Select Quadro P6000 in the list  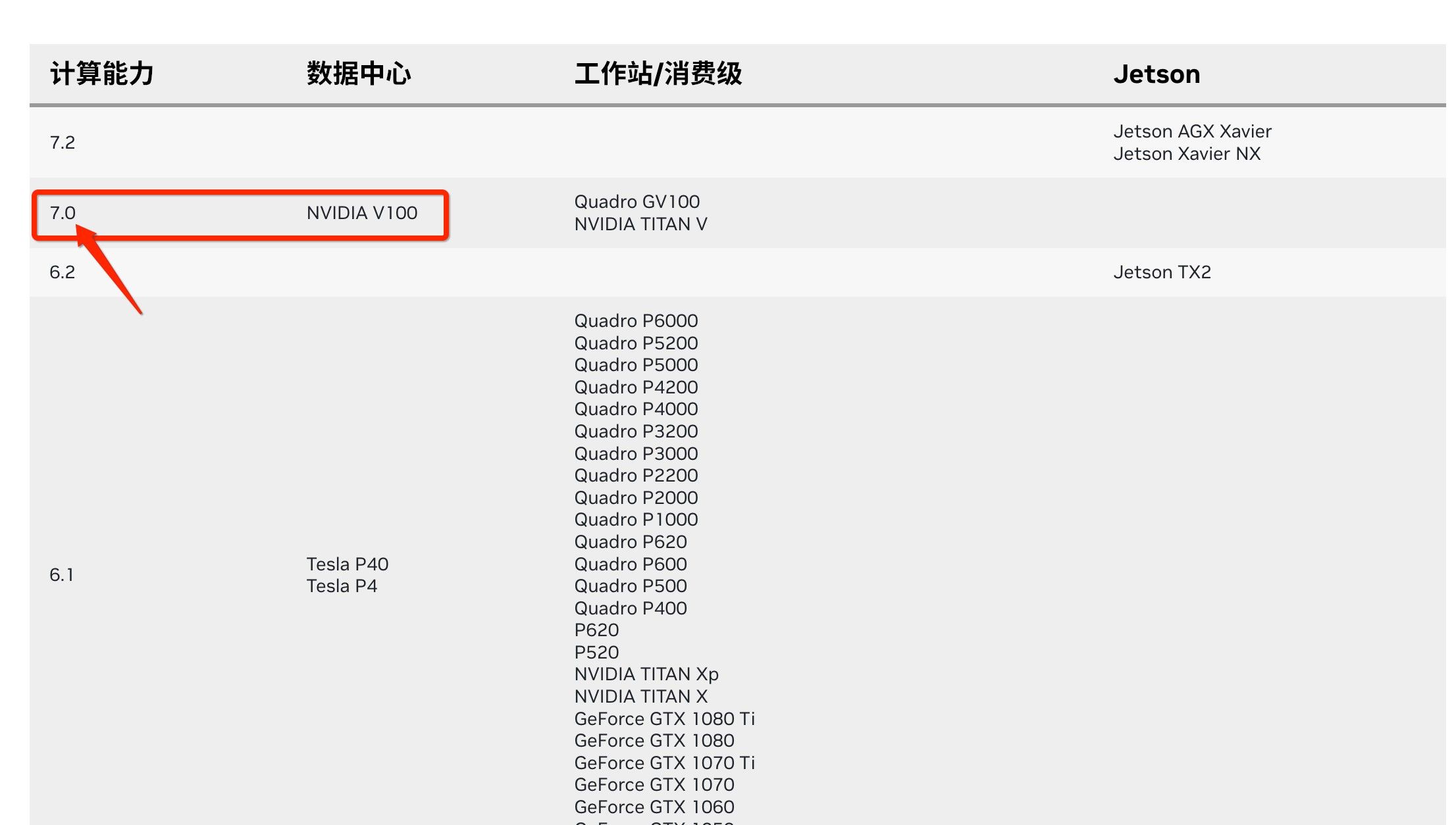tap(636, 320)
